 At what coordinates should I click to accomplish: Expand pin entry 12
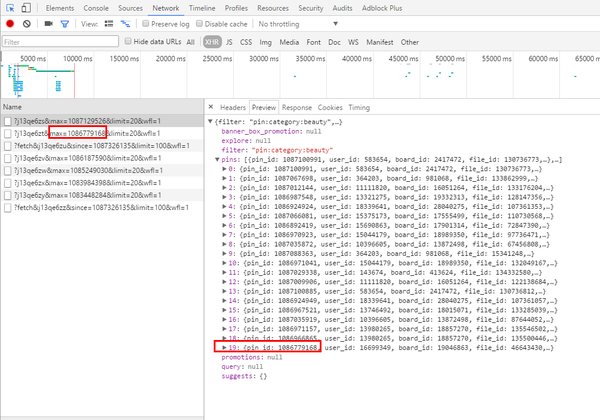[224, 282]
